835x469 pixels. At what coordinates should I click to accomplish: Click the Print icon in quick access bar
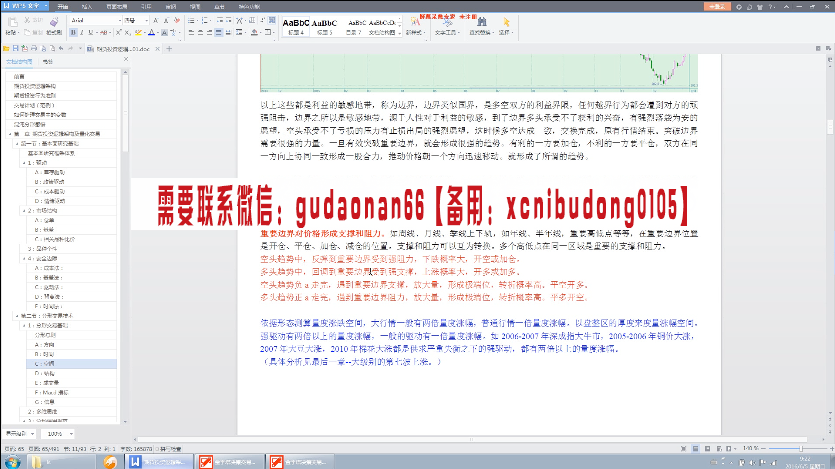pyautogui.click(x=34, y=48)
